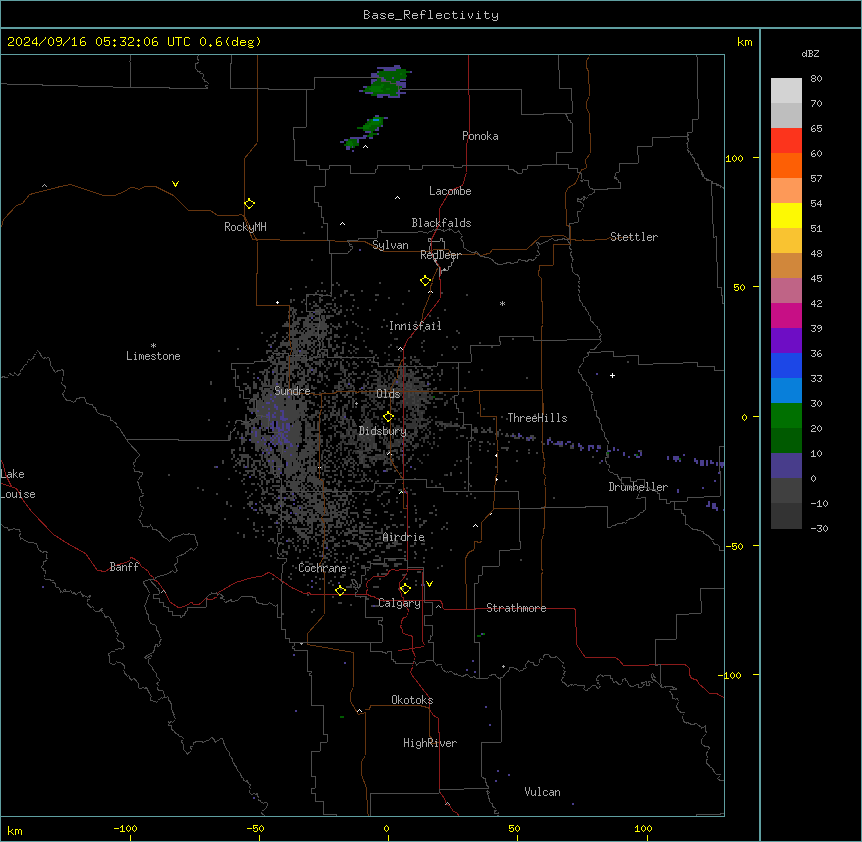Select the pink 45-42 dBZ legend swatch
Viewport: 862px width, 842px height.
click(x=786, y=291)
